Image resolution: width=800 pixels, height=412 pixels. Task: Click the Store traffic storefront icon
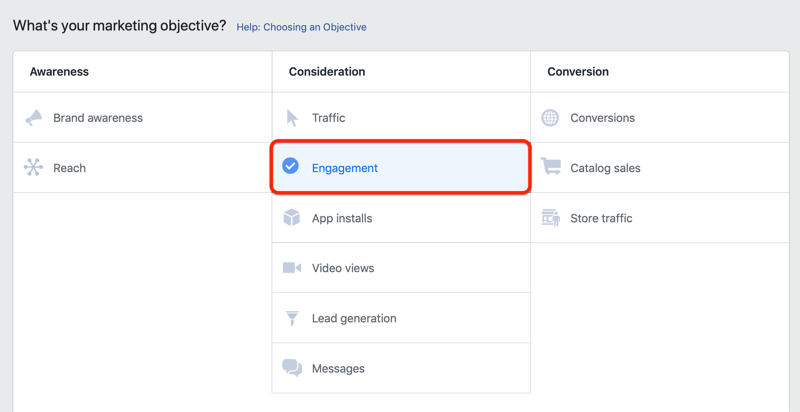click(x=550, y=218)
